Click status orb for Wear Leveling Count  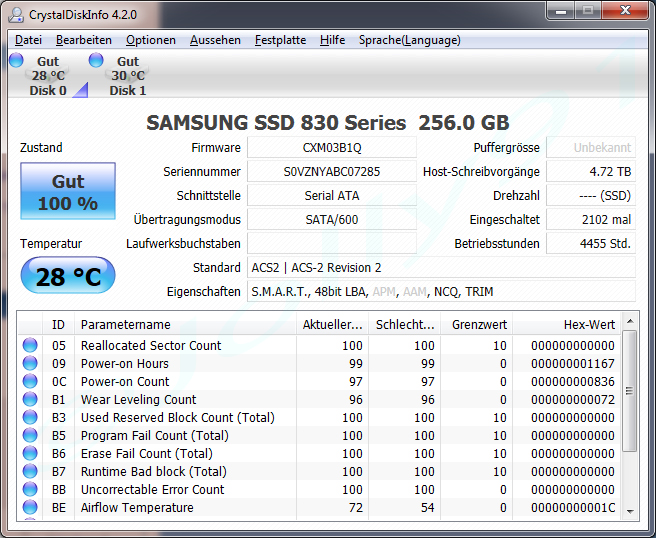30,399
